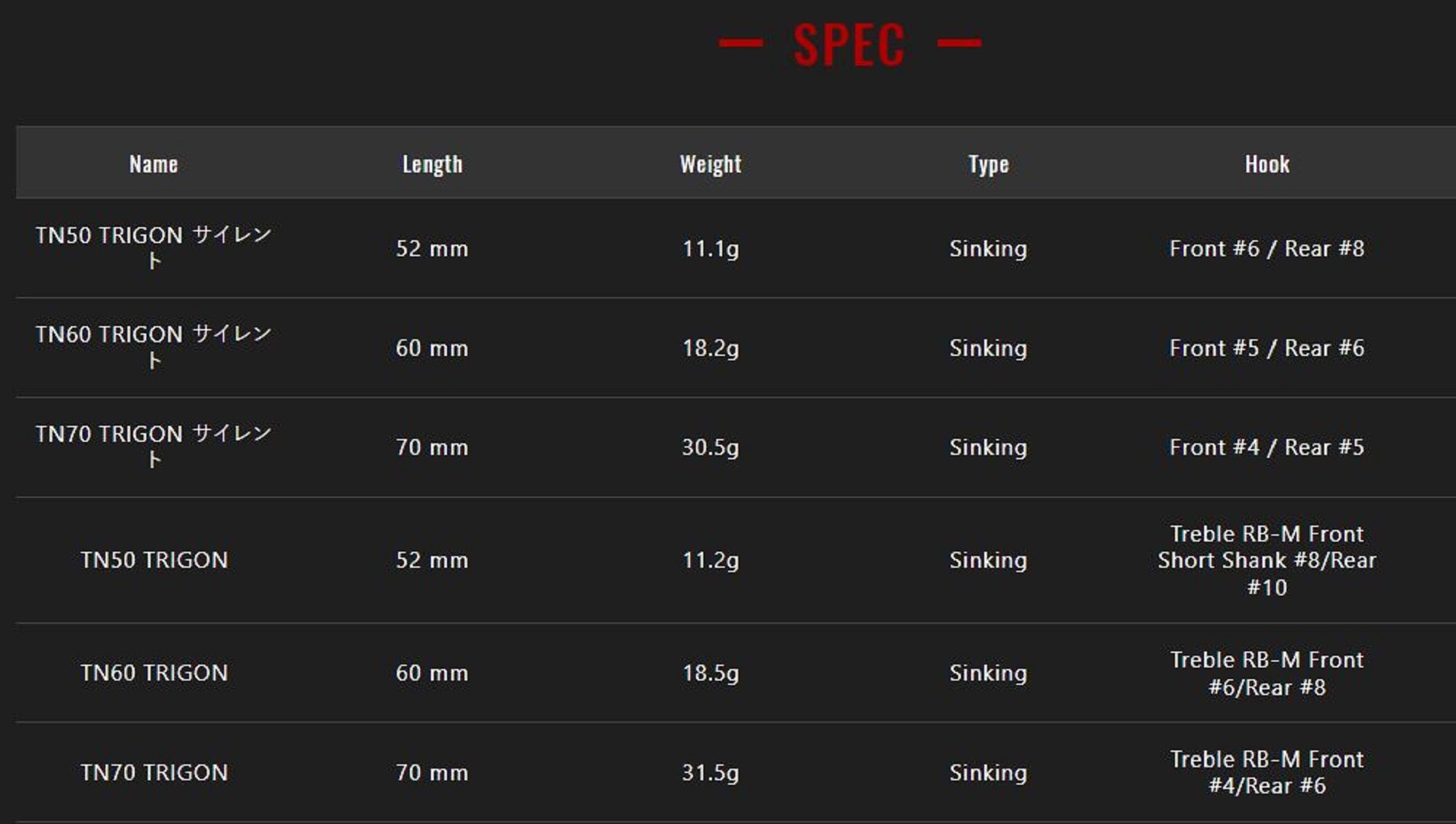Click the Treble RB-M Front #4/Rear #6 cell
1456x824 pixels.
click(x=1267, y=772)
